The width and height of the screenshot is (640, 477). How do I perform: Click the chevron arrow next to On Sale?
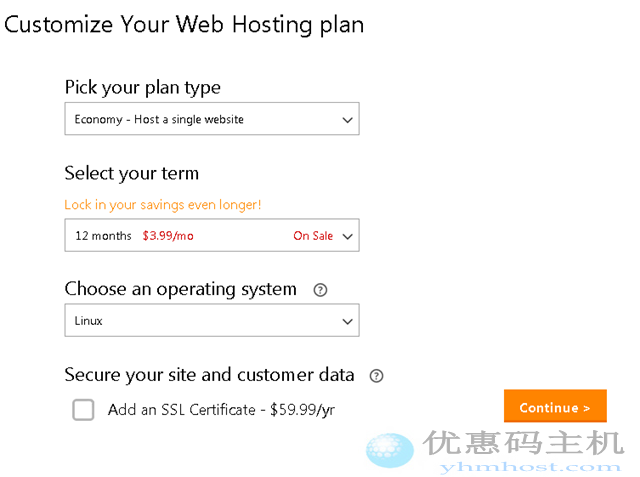point(347,236)
